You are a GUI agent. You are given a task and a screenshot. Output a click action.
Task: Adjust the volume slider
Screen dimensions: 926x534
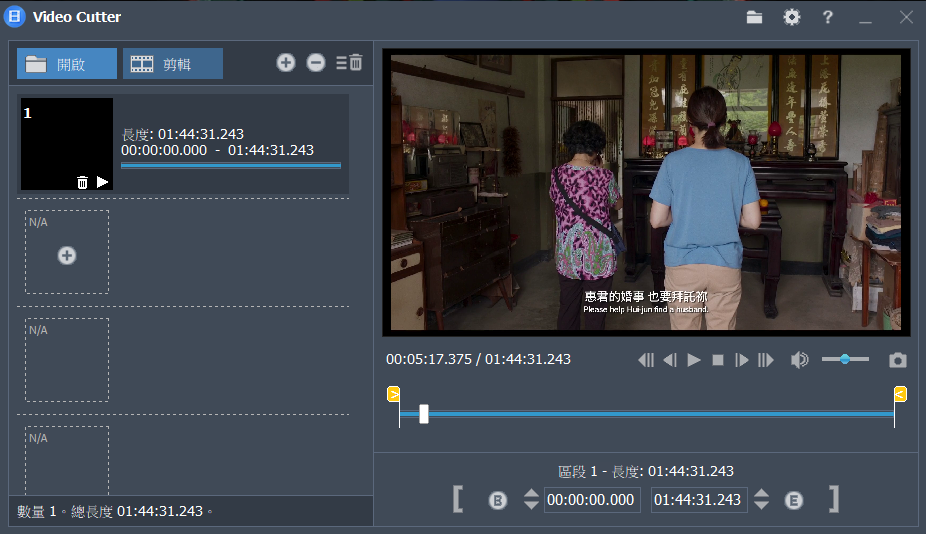tap(845, 359)
